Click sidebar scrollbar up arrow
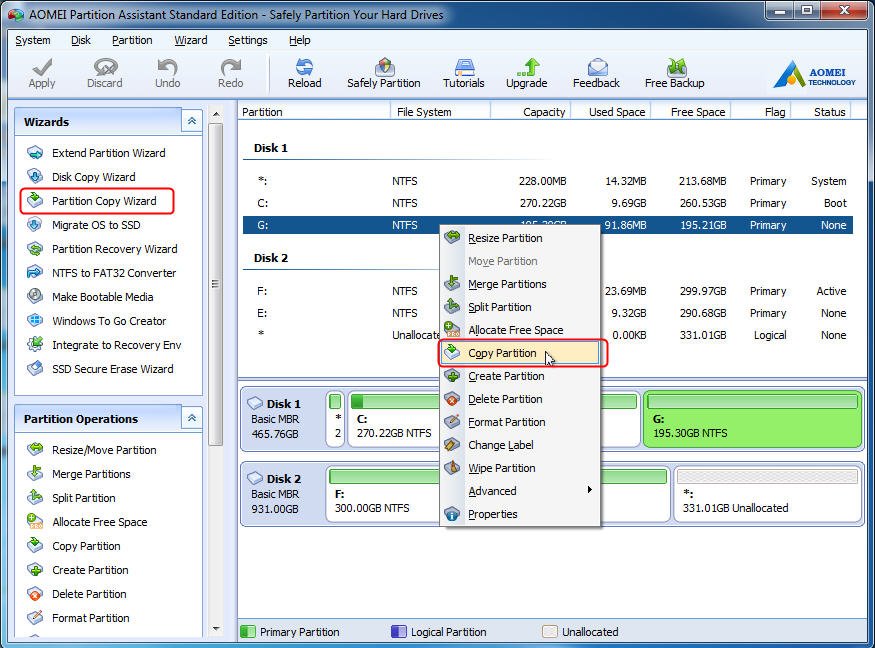The height and width of the screenshot is (648, 875). [216, 114]
